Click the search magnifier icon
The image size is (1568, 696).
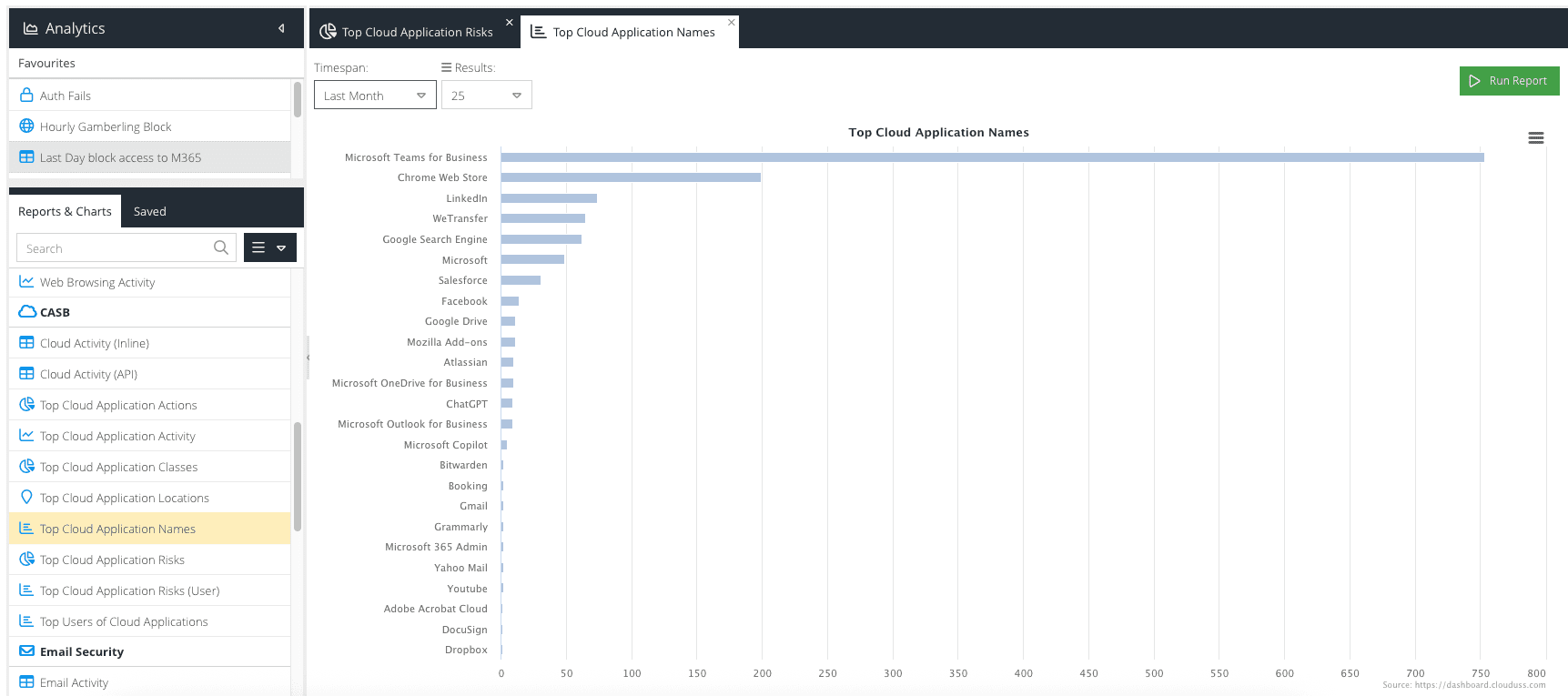pos(220,247)
